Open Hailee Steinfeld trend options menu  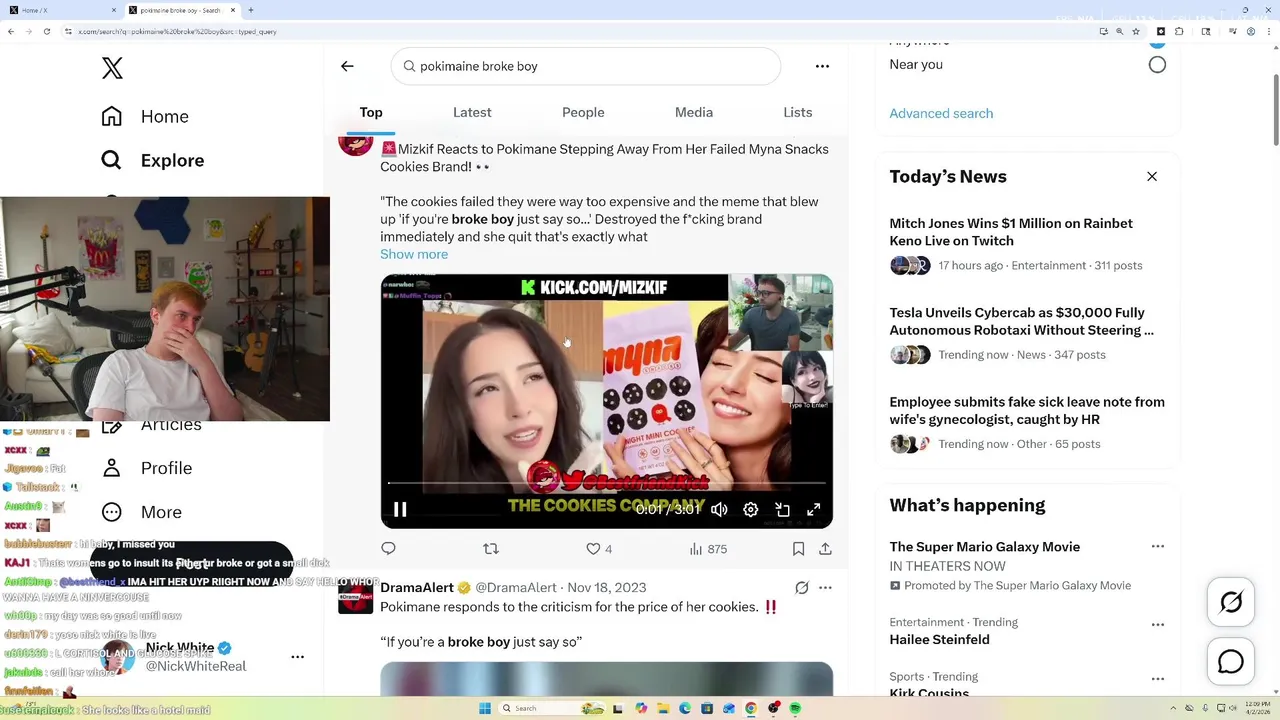[1157, 625]
